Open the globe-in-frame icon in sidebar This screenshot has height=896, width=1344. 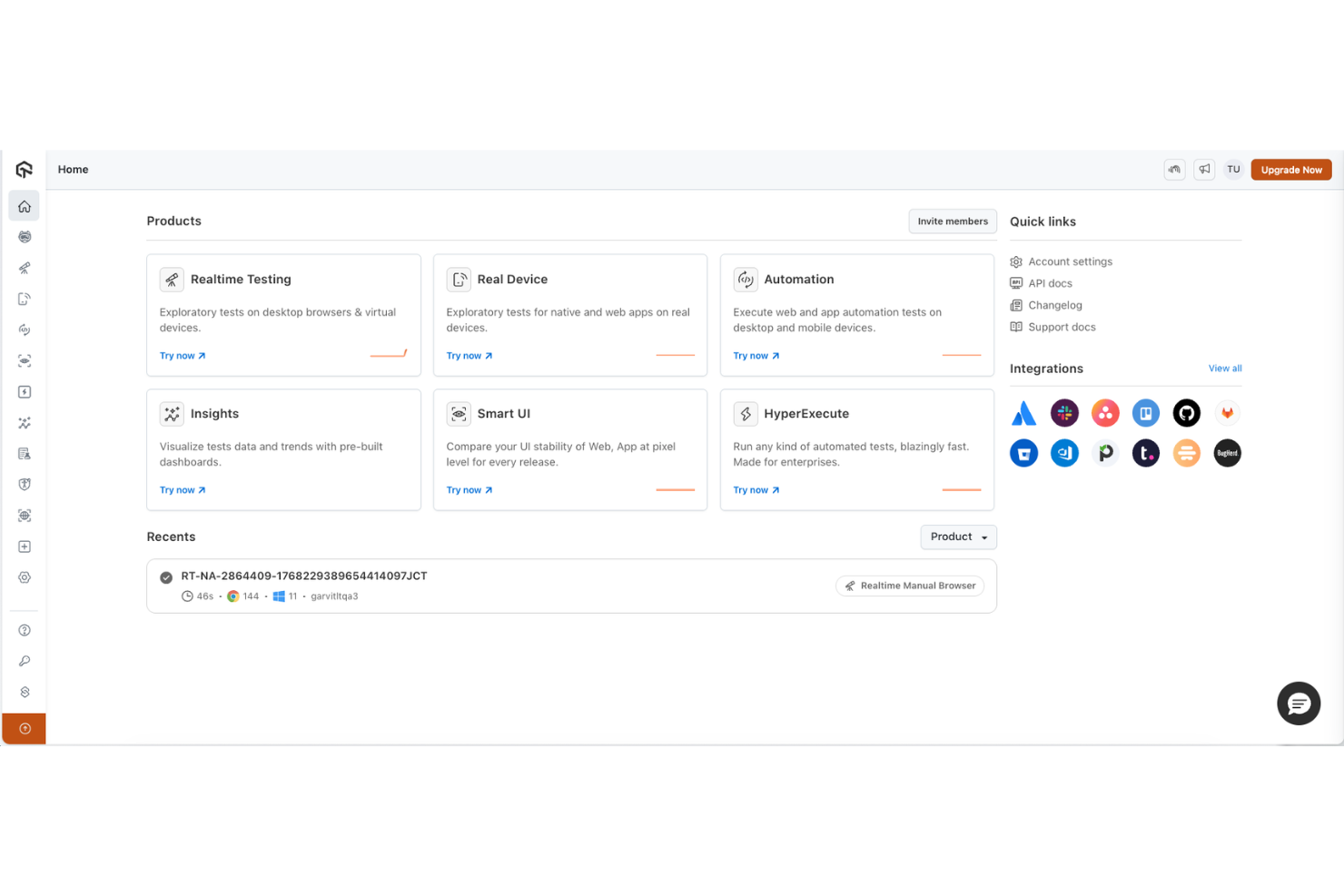(x=25, y=516)
